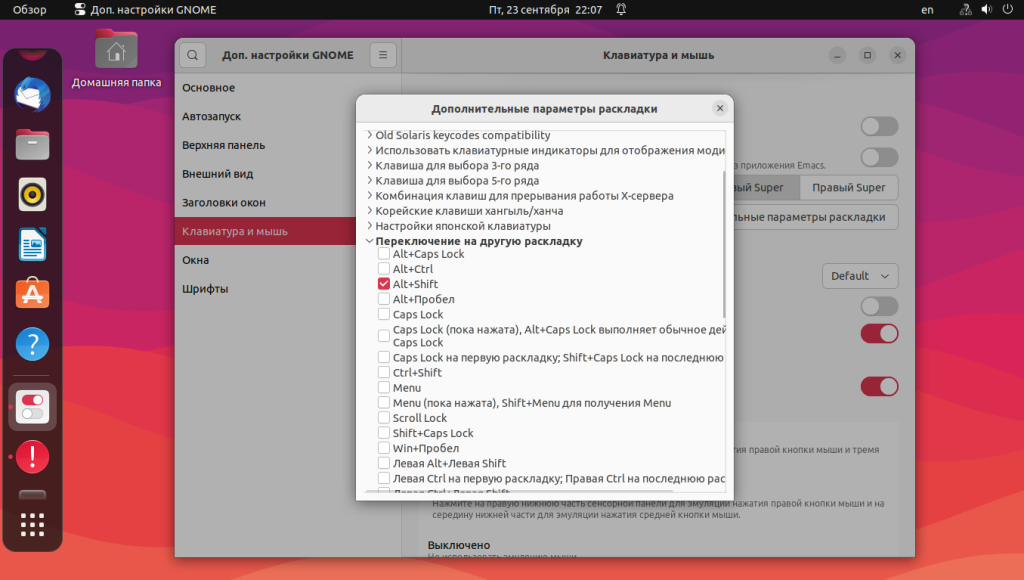Viewport: 1024px width, 580px height.
Task: Open Thunderbird mail from the dock
Action: pyautogui.click(x=32, y=94)
